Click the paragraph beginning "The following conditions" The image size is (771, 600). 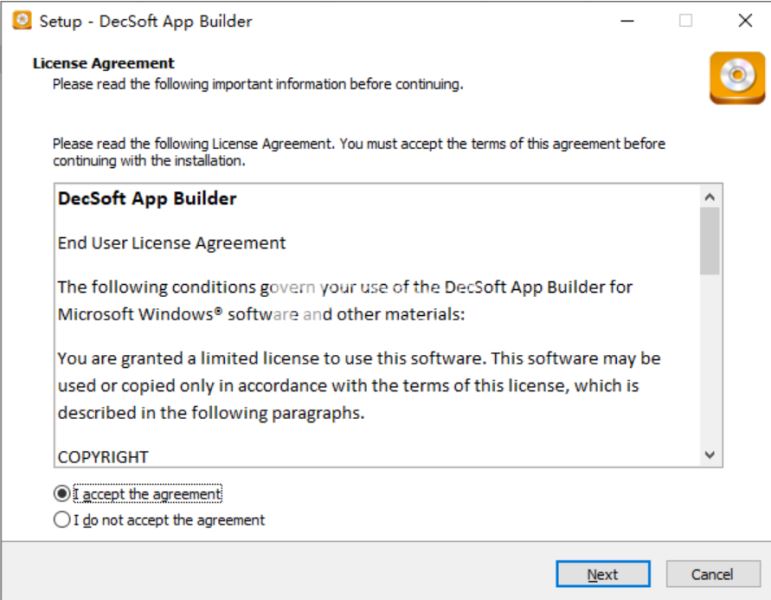point(345,300)
